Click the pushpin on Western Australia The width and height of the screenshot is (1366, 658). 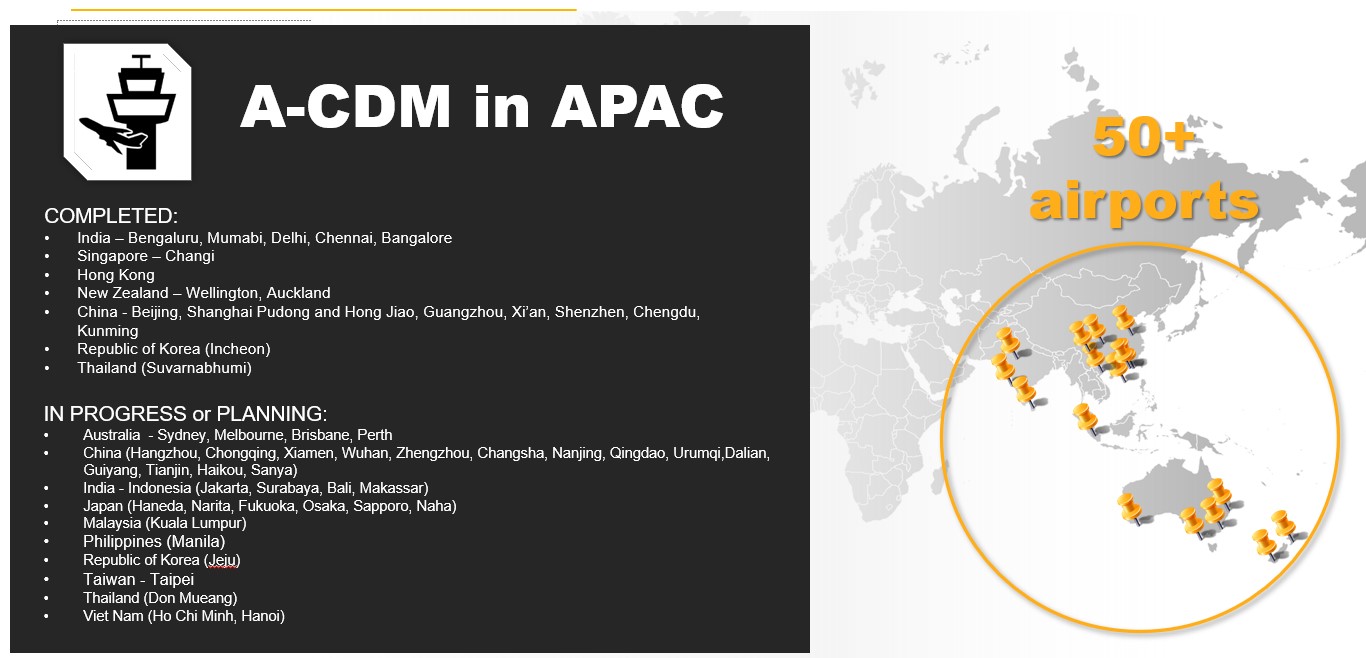1130,507
